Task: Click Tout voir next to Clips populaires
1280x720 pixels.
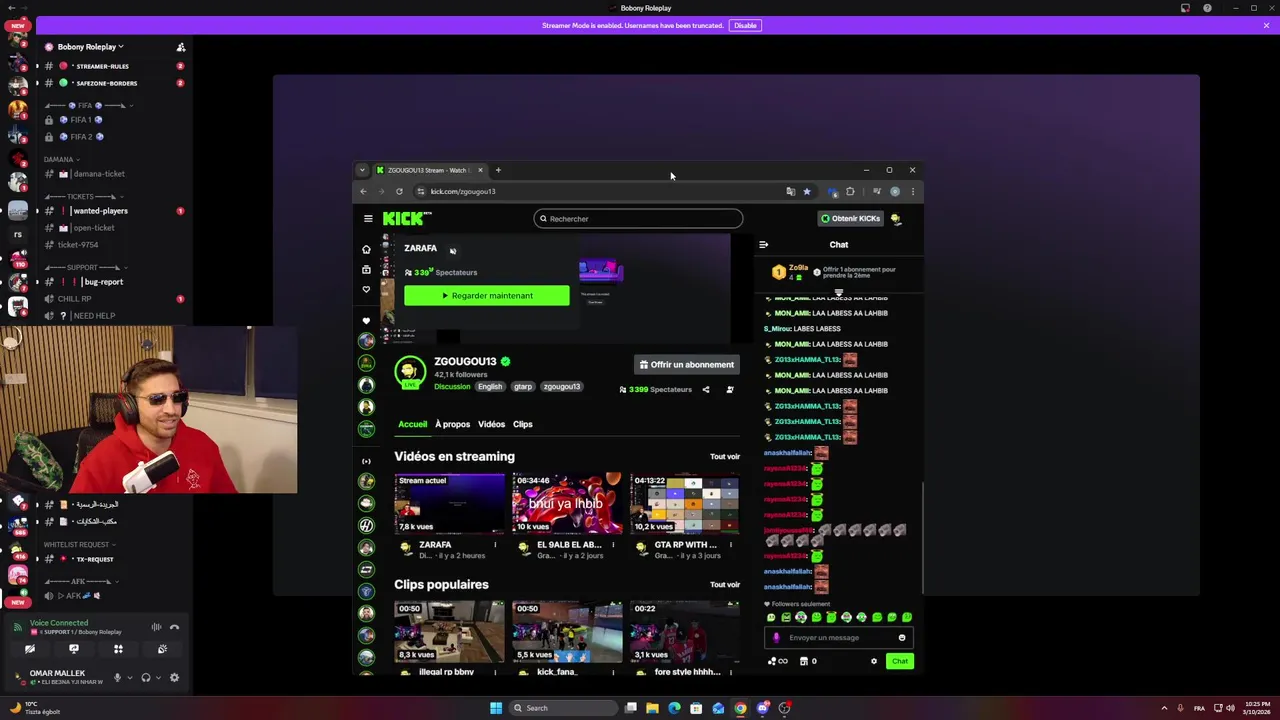Action: tap(725, 585)
